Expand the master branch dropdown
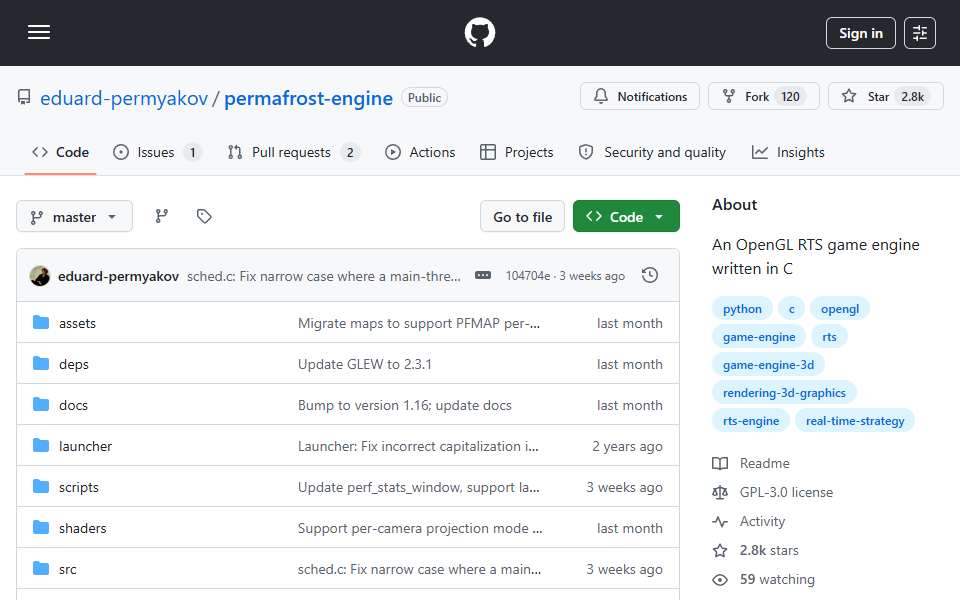The width and height of the screenshot is (960, 600). tap(74, 217)
